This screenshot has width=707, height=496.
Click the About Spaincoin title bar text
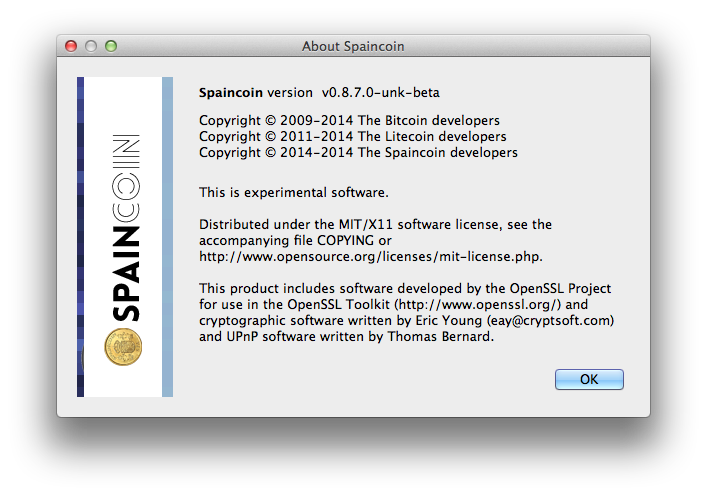353,46
